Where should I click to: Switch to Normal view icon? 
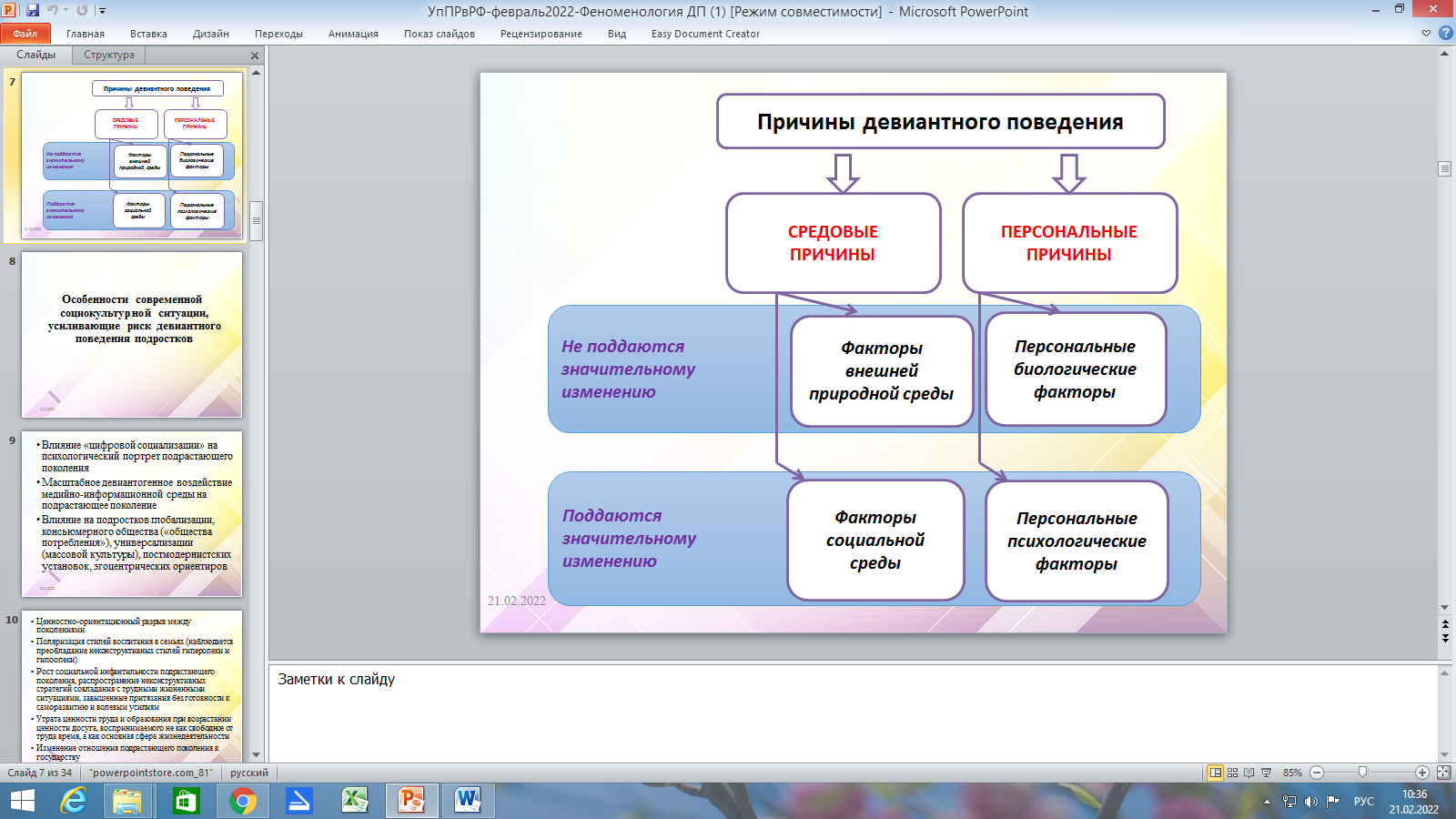pyautogui.click(x=1215, y=773)
